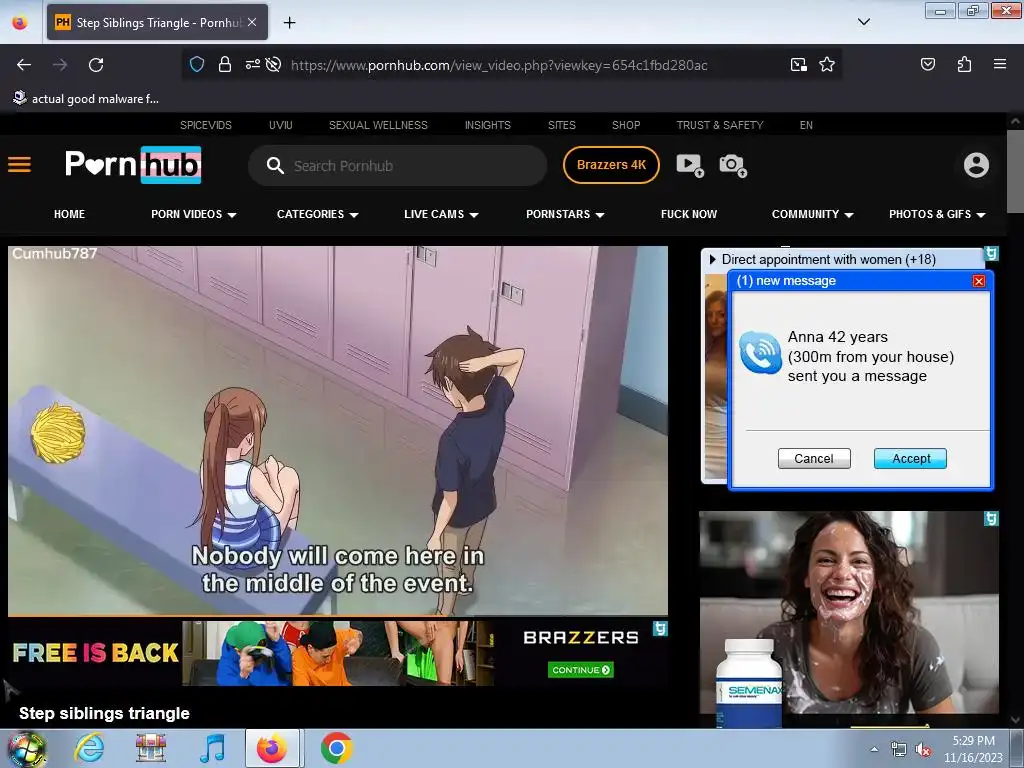
Task: Click the address bar URL
Action: coord(499,65)
